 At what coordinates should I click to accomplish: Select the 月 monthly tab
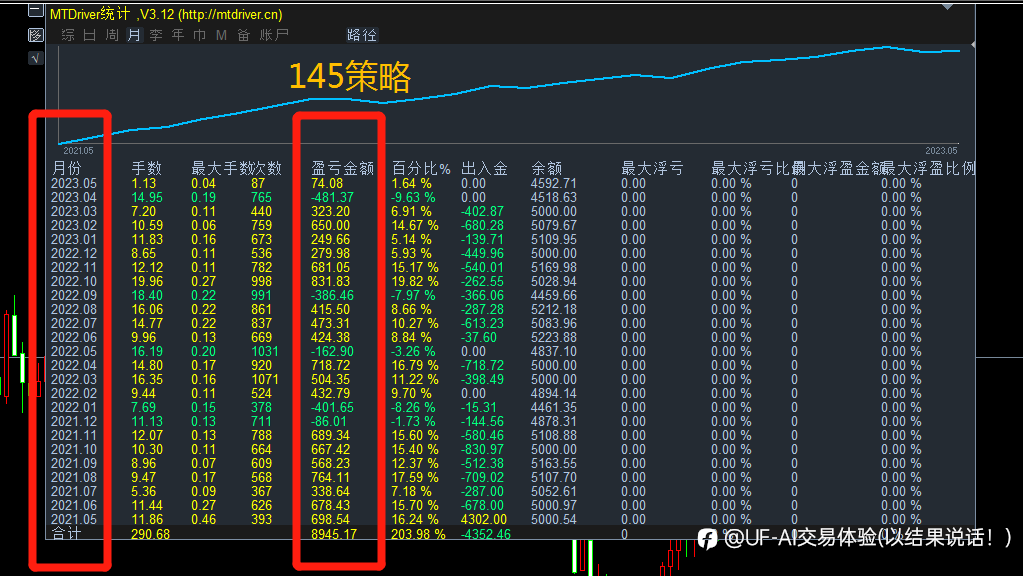click(134, 35)
